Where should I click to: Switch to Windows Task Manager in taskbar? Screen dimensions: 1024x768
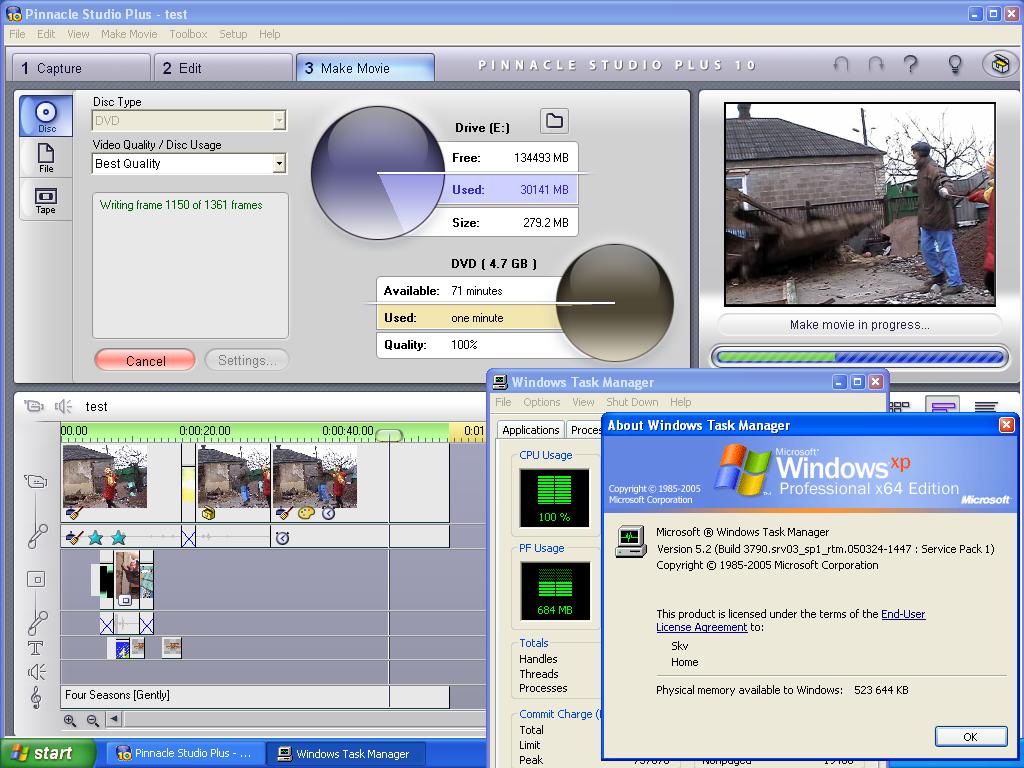346,753
